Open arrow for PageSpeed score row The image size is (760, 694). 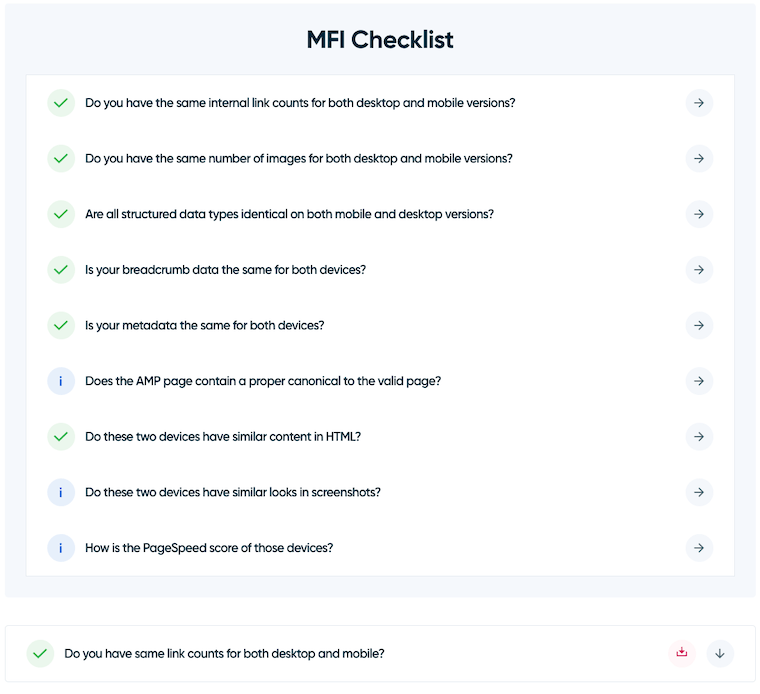699,548
